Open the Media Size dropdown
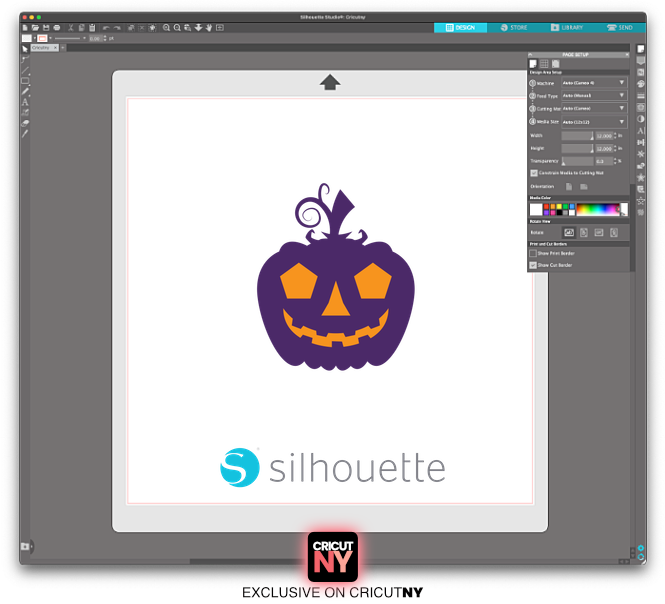 point(594,122)
